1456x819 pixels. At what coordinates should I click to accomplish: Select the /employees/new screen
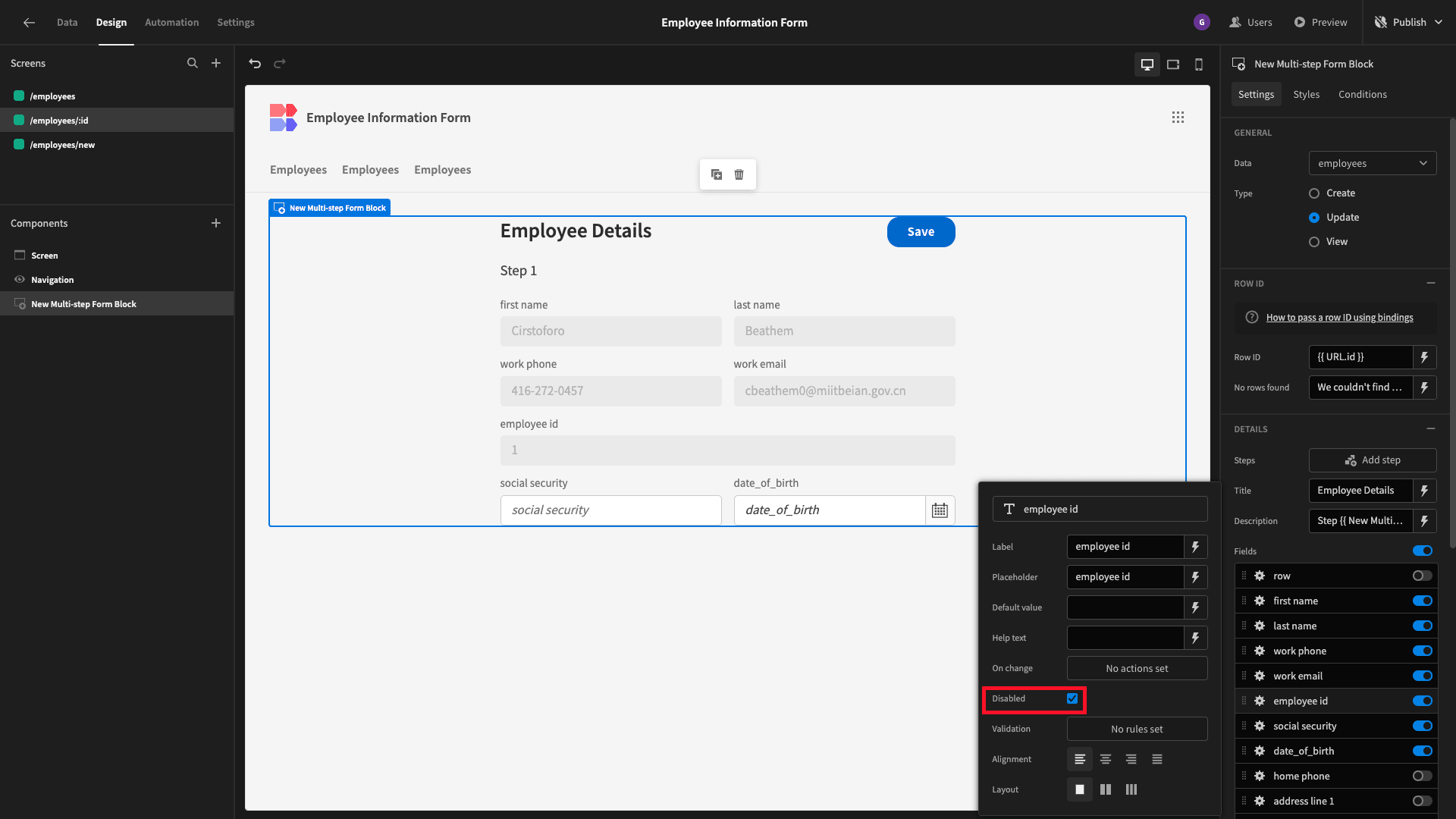pos(117,145)
